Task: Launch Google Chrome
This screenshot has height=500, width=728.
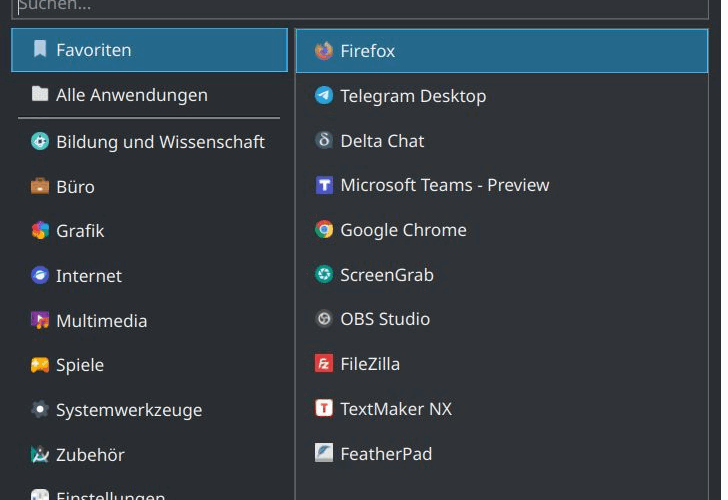Action: [x=502, y=230]
